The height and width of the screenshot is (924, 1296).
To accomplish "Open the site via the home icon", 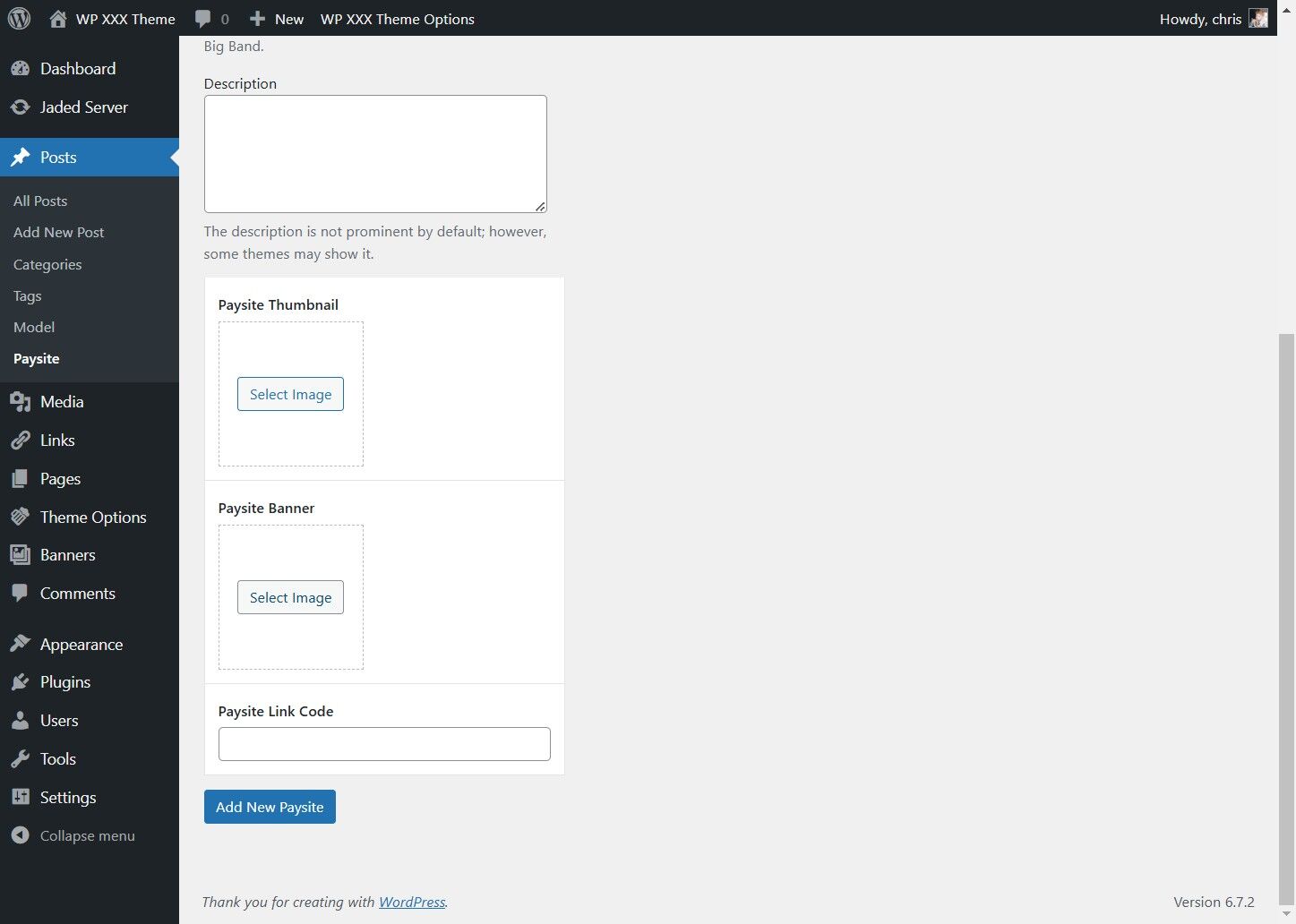I will (x=58, y=18).
